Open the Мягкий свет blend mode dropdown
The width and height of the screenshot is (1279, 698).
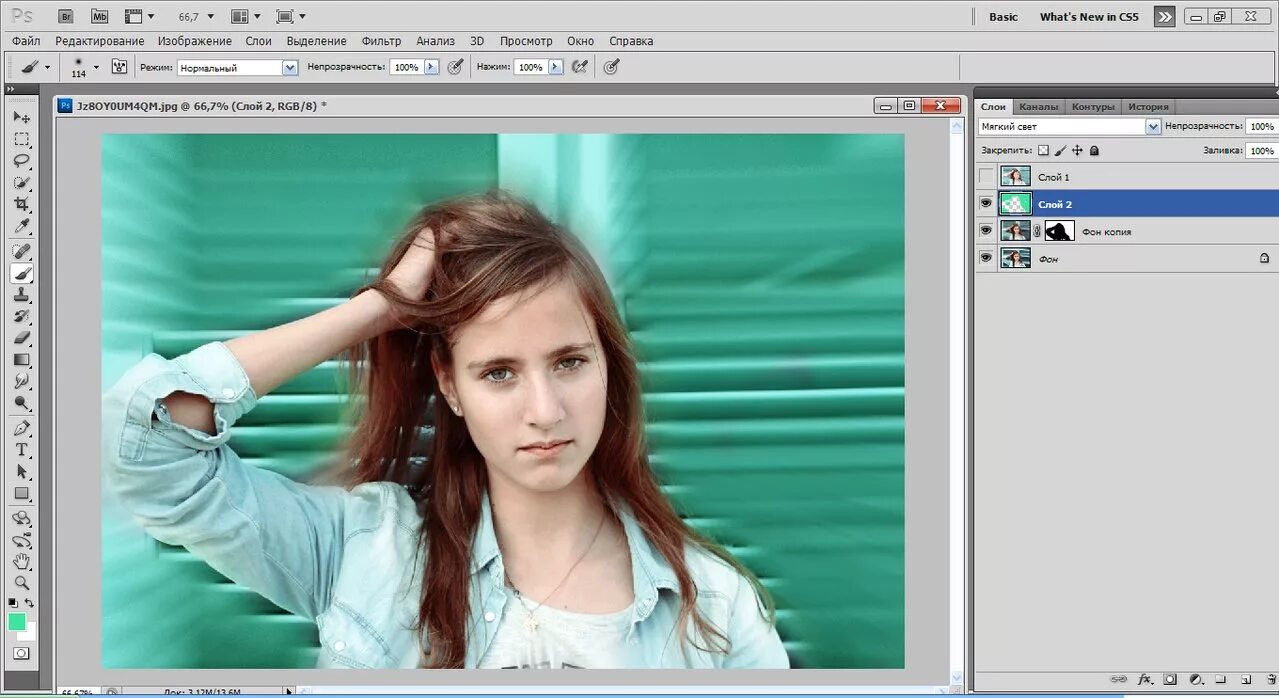pos(1152,127)
